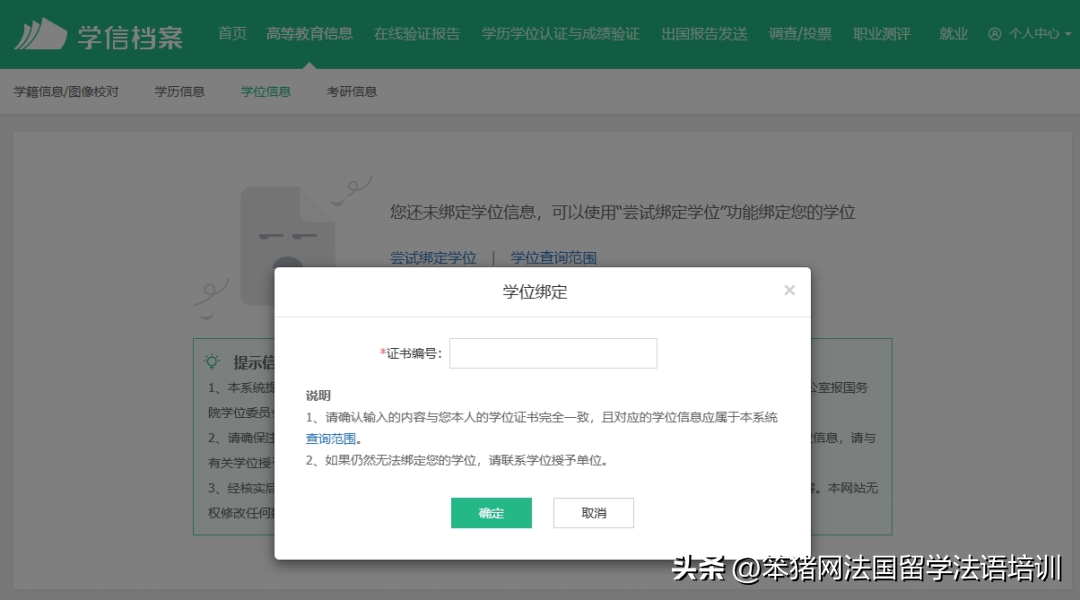The image size is (1080, 600).
Task: Open 学历学位认证与成绩验证 menu
Action: [560, 34]
